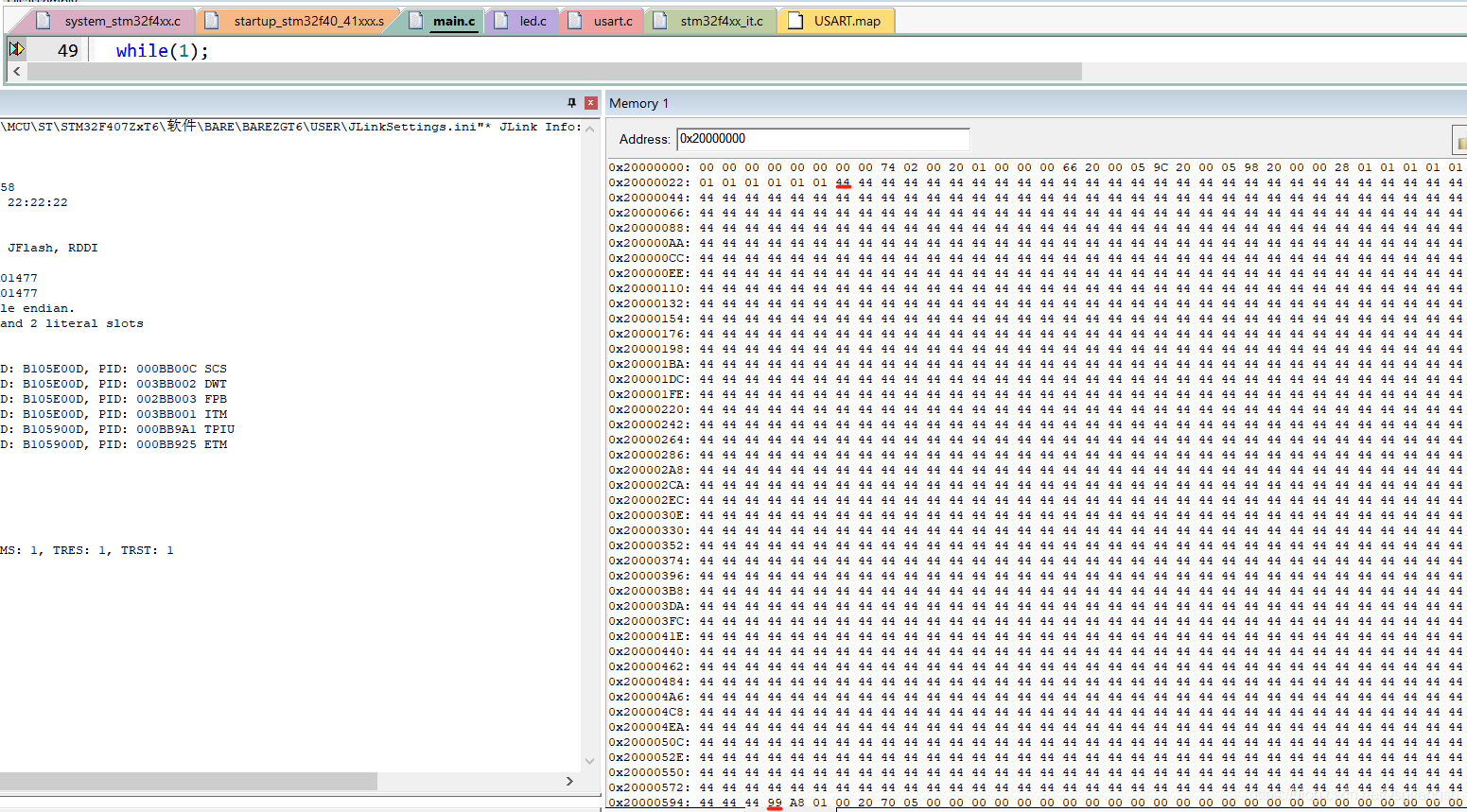The height and width of the screenshot is (812, 1467).
Task: Click the output line ending in ETM
Action: 114,444
